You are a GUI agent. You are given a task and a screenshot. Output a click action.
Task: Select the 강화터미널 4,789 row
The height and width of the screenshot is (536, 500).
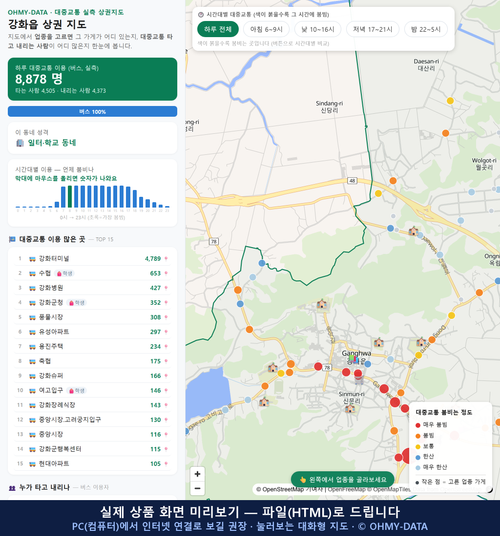[x=92, y=259]
